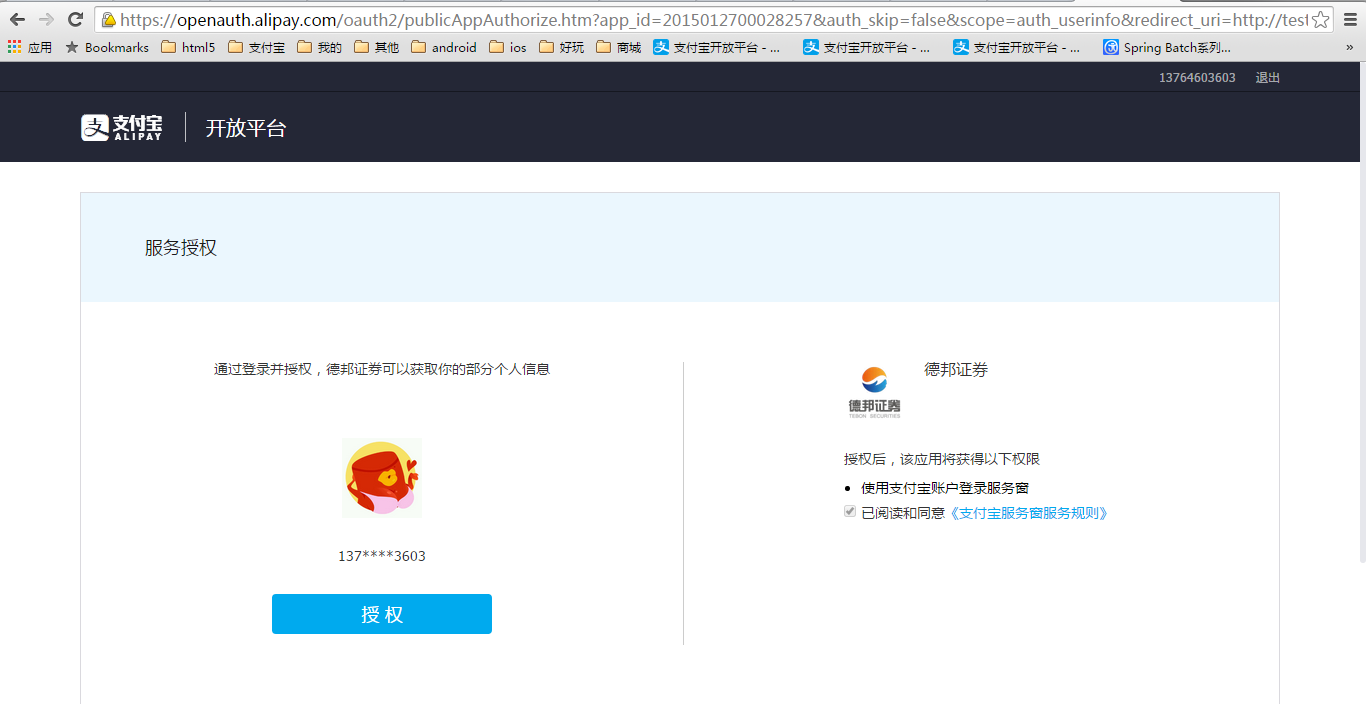Click the red envelope user avatar

(382, 478)
